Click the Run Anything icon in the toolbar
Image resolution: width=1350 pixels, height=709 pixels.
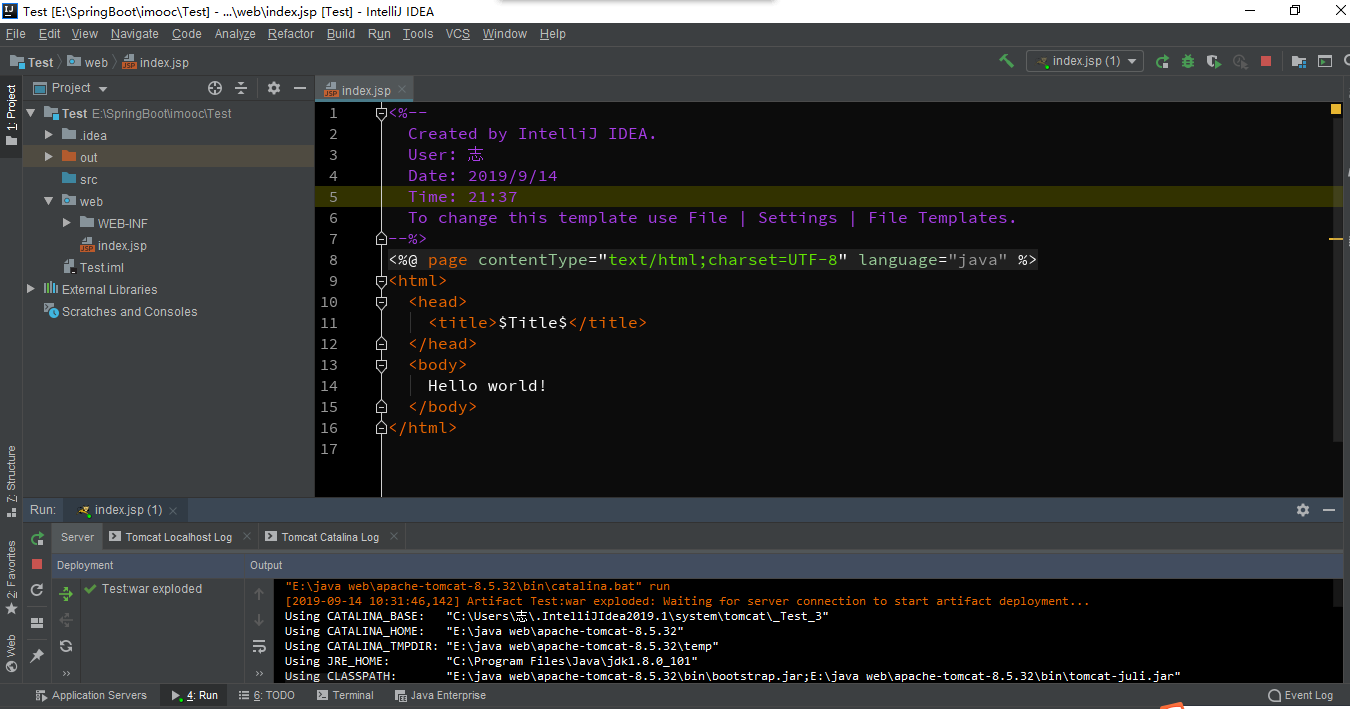[1325, 61]
